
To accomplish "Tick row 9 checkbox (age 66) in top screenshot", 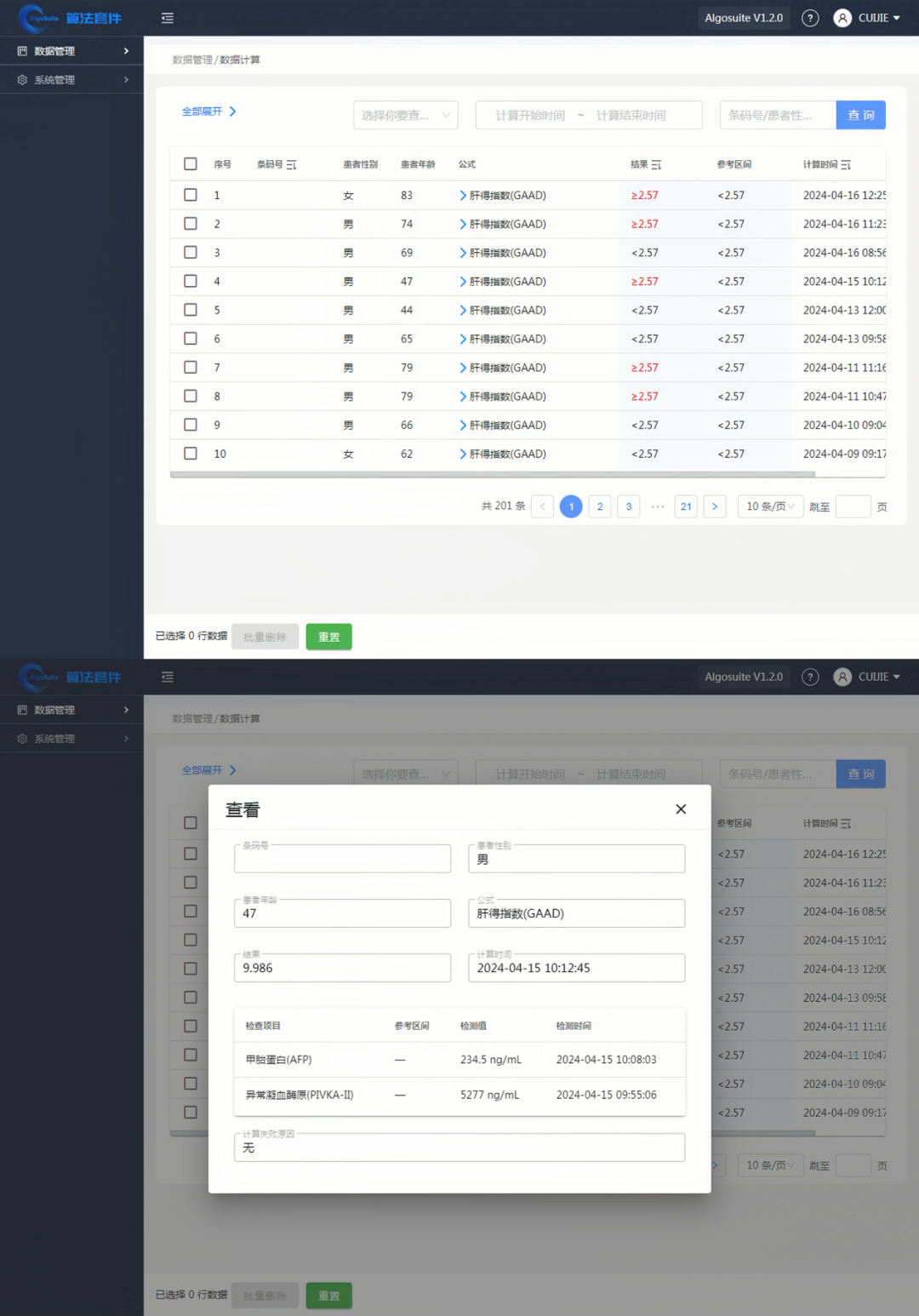I will [191, 425].
